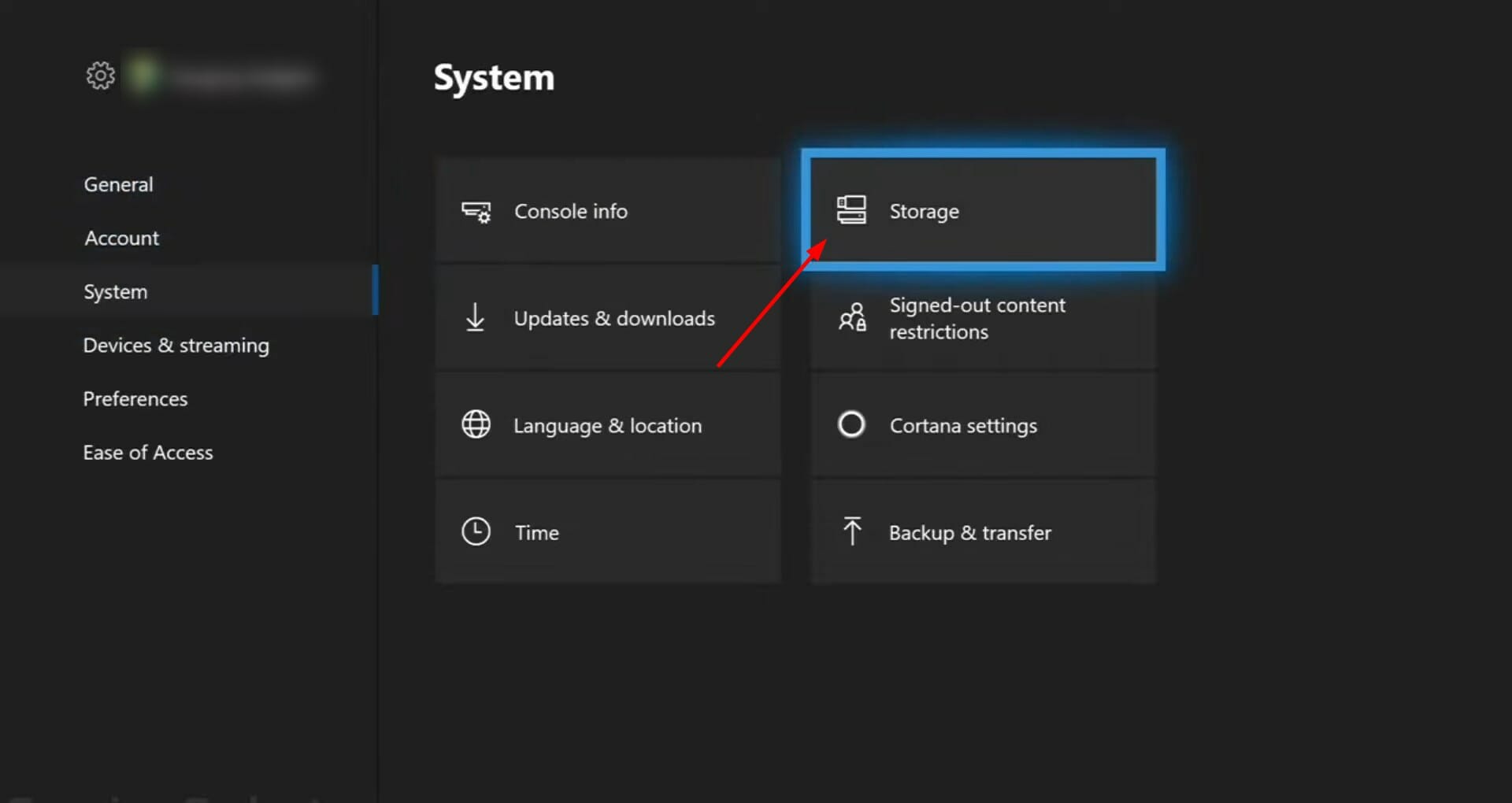This screenshot has width=1512, height=803.
Task: Open Backup & transfer label
Action: coord(969,532)
